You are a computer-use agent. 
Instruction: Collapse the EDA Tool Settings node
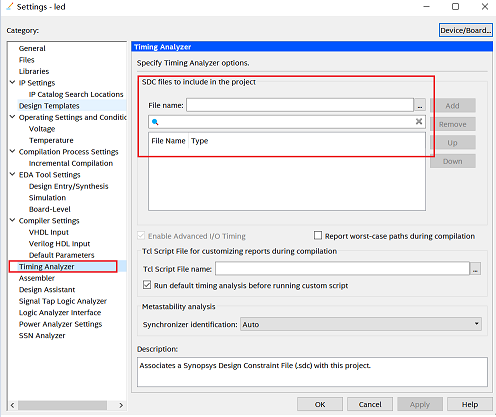click(x=12, y=174)
